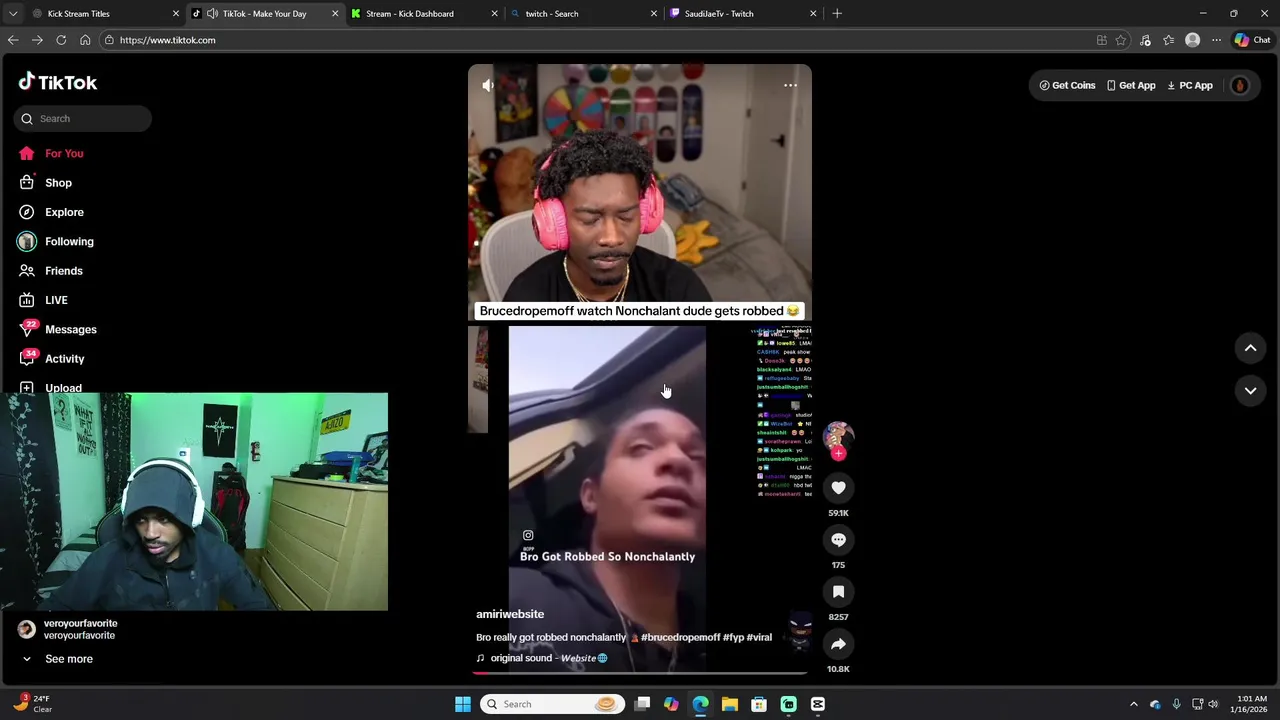Seek on the video progress bar
Image resolution: width=1280 pixels, height=720 pixels.
coord(640,673)
